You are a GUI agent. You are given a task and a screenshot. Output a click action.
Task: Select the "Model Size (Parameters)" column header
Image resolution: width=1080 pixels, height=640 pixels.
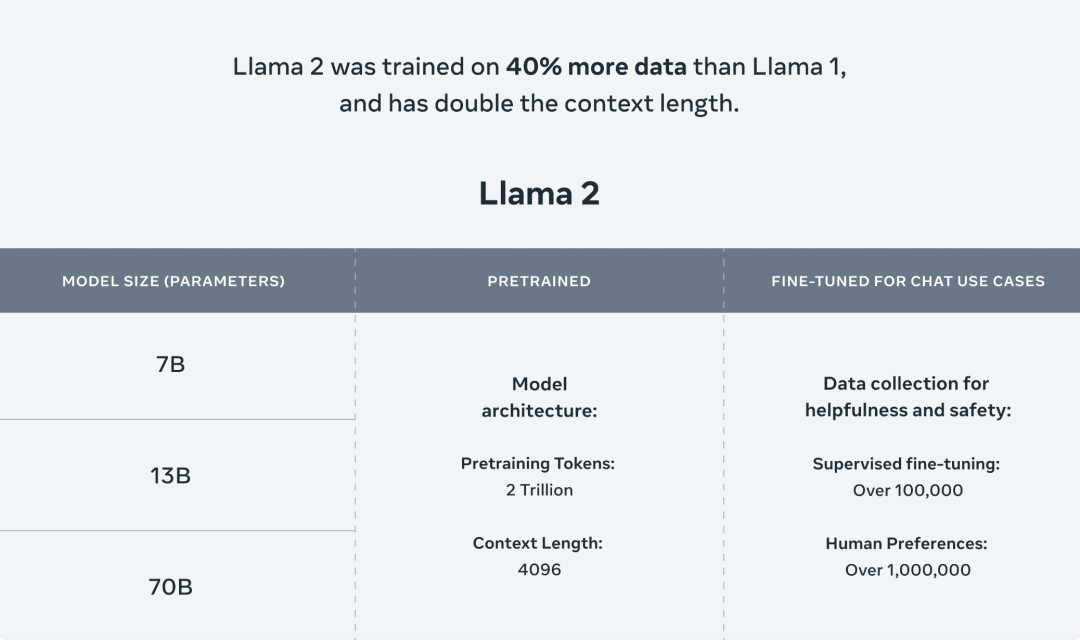pos(173,281)
